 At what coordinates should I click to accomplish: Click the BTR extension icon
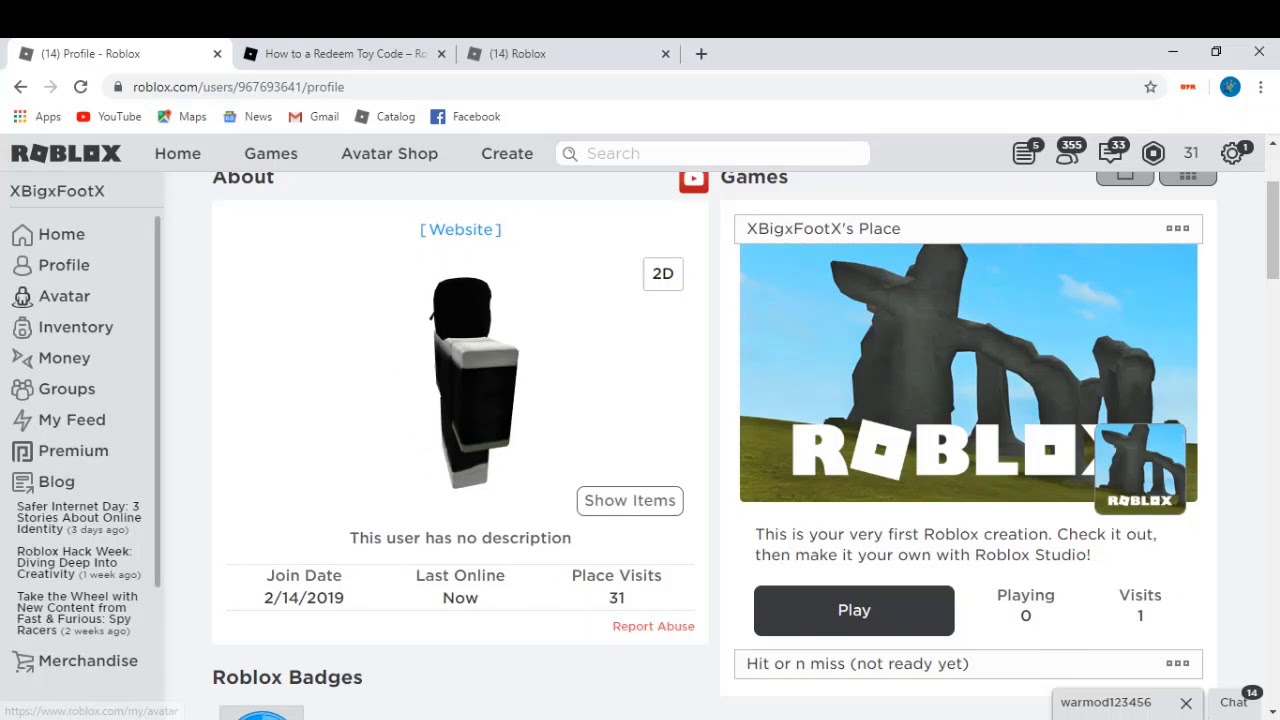pyautogui.click(x=1188, y=87)
